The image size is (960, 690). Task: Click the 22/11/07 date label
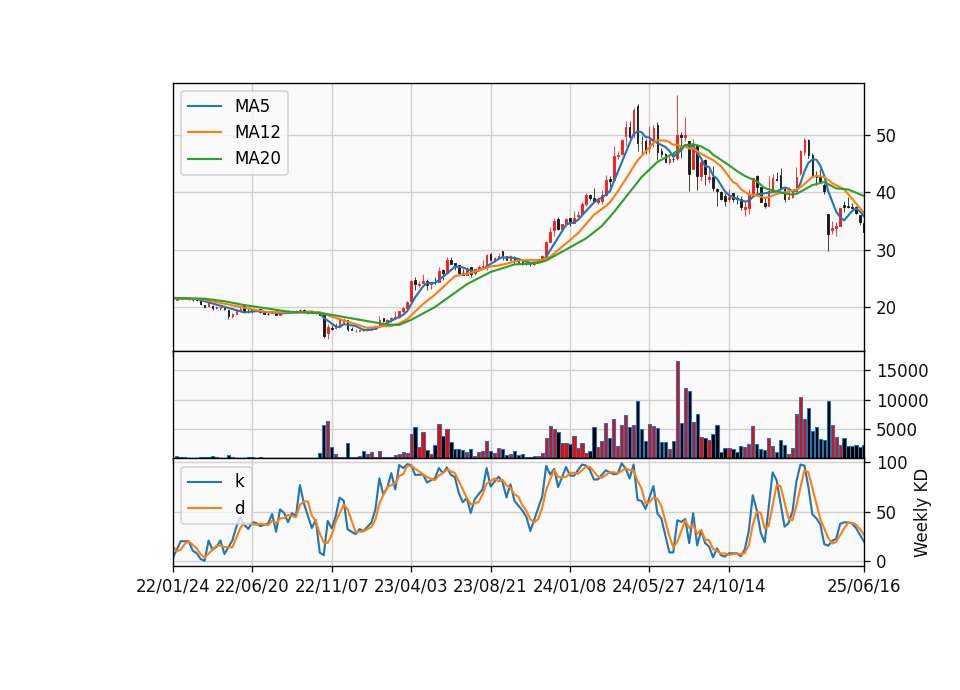pyautogui.click(x=332, y=586)
